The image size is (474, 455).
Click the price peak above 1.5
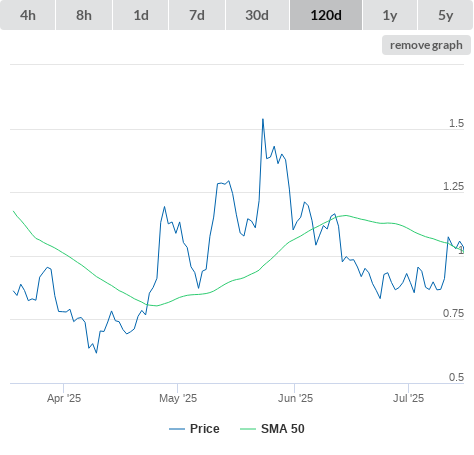tap(263, 119)
